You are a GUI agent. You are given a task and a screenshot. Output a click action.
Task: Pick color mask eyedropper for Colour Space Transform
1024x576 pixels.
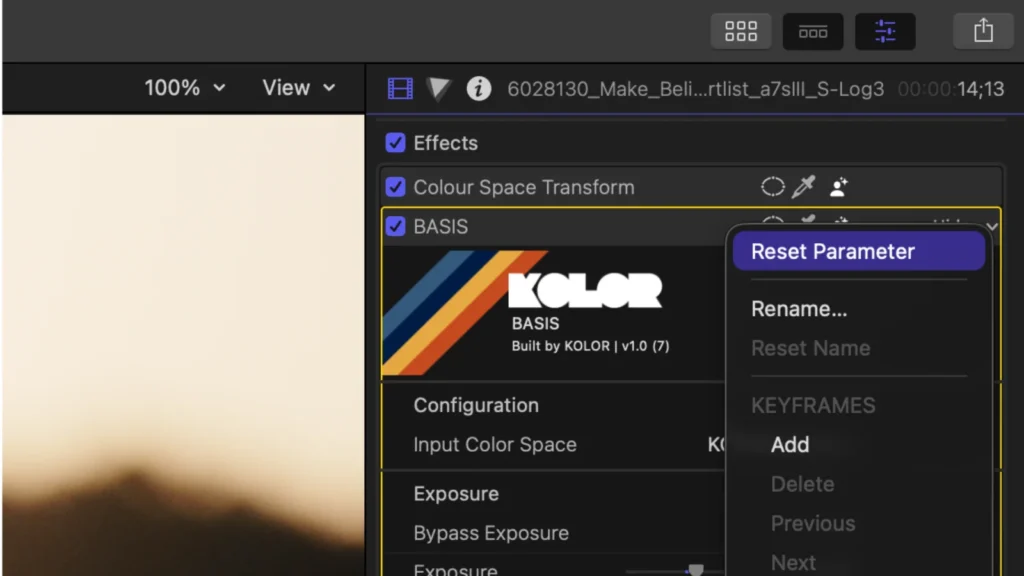[804, 187]
